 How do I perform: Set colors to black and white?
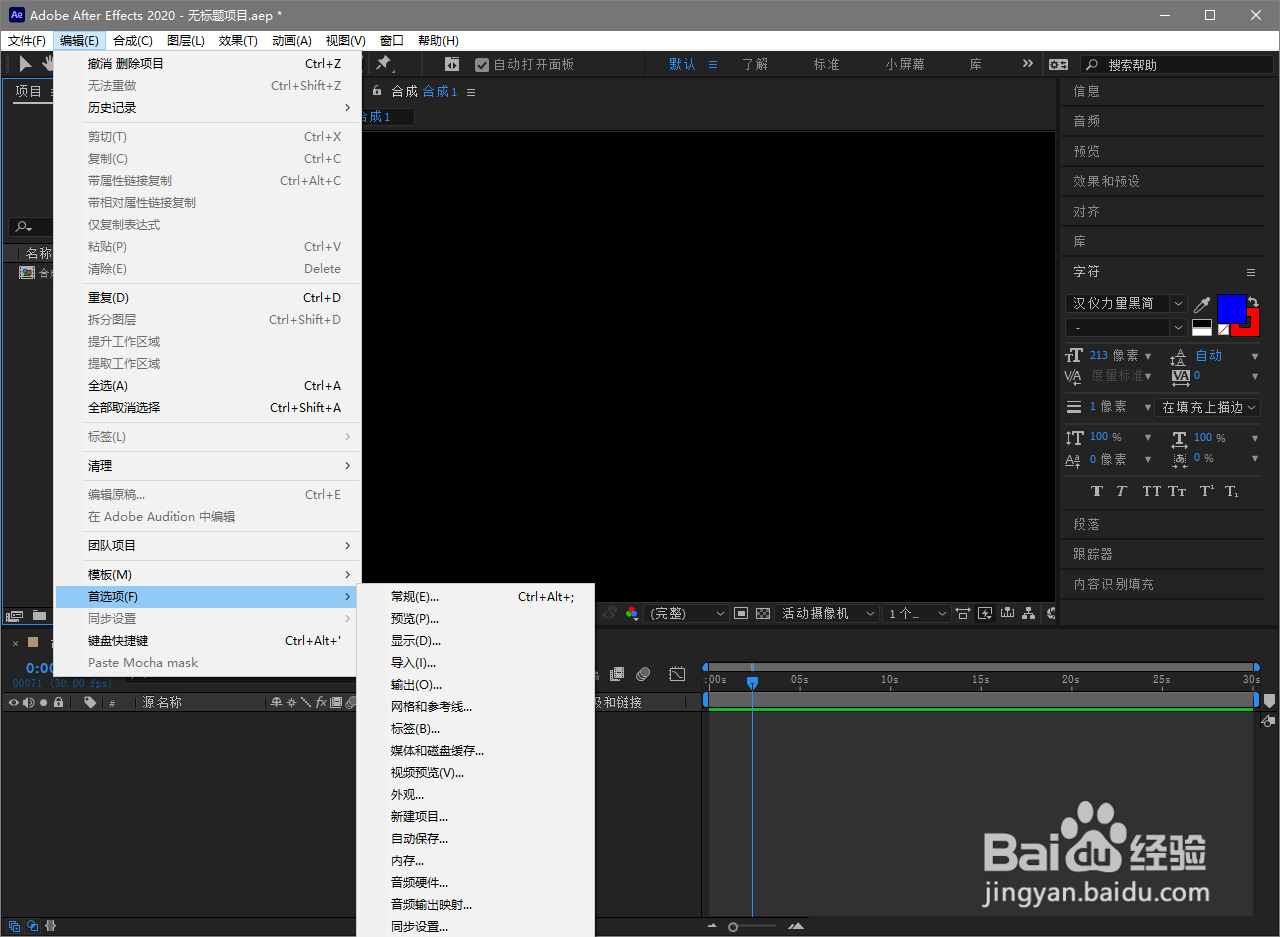(1202, 327)
